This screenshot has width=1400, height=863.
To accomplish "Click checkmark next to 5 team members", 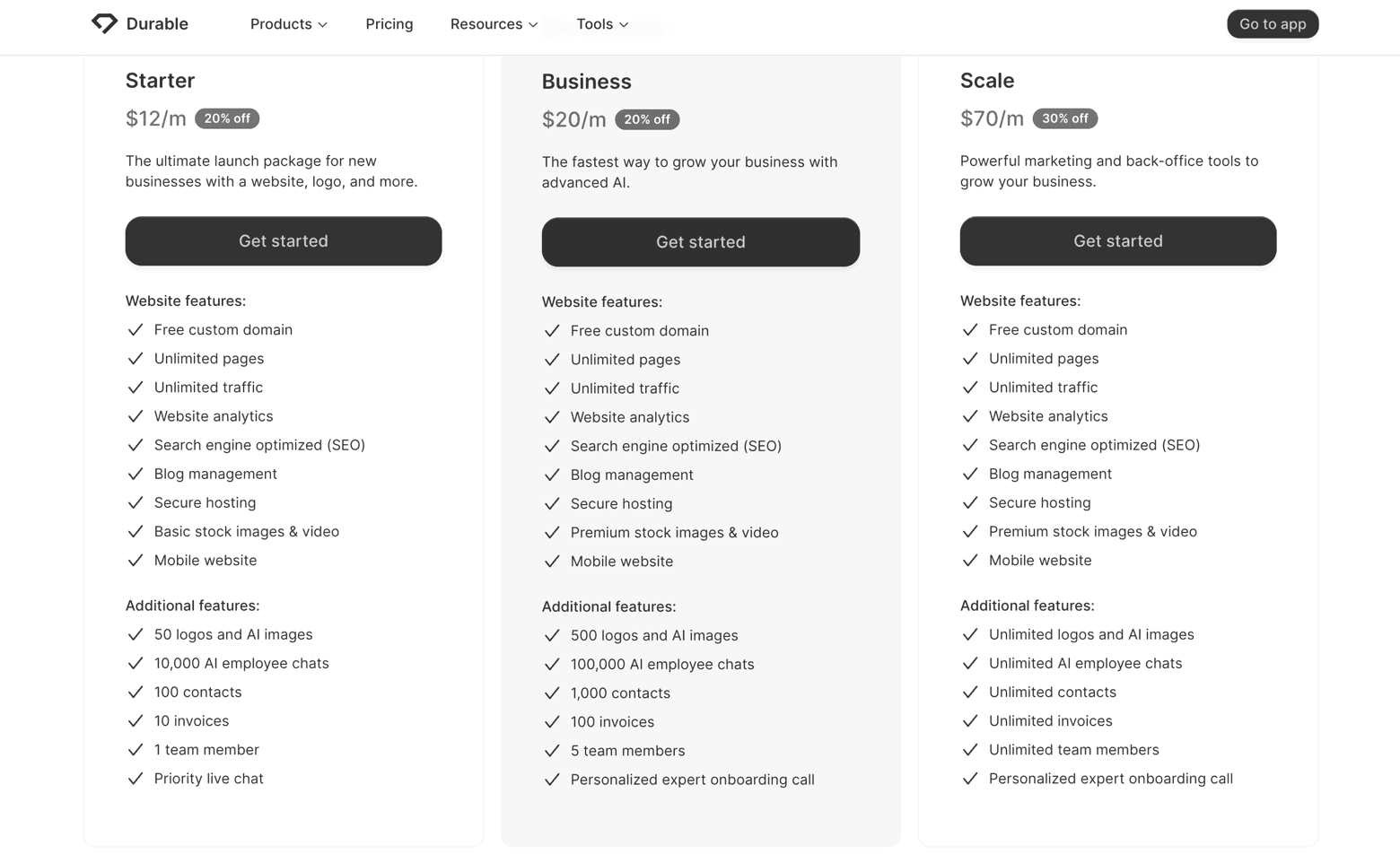I will pyautogui.click(x=552, y=751).
